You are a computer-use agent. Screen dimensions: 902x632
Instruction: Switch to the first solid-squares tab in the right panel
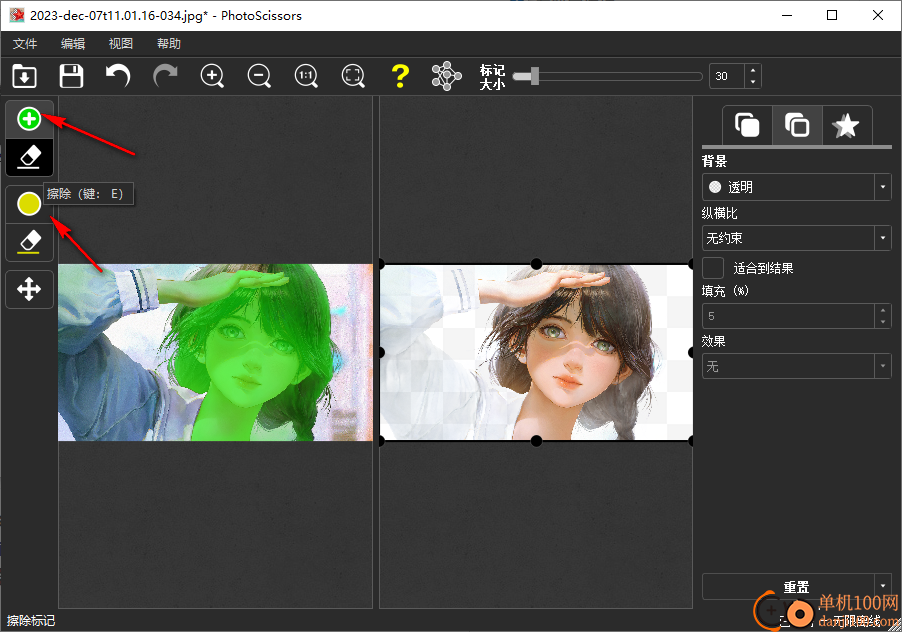coord(747,125)
